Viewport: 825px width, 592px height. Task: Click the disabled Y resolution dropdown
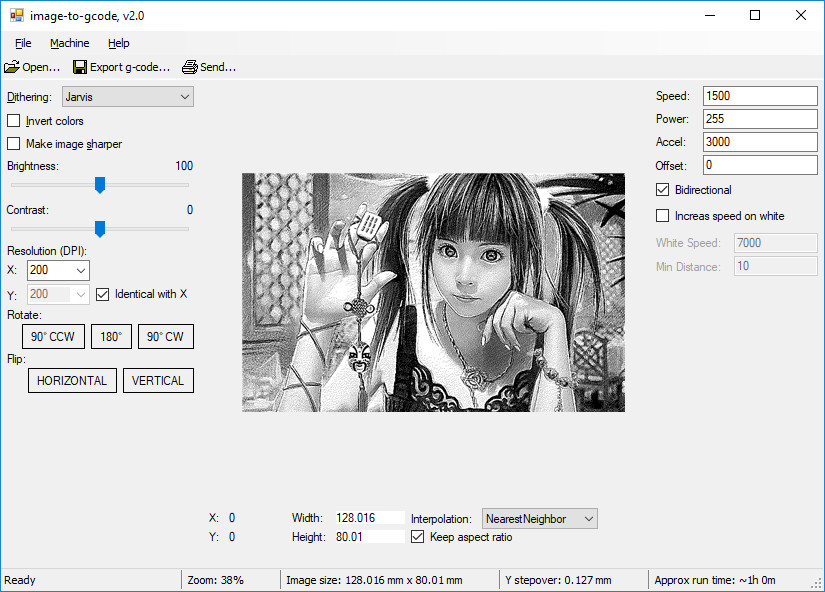point(58,294)
